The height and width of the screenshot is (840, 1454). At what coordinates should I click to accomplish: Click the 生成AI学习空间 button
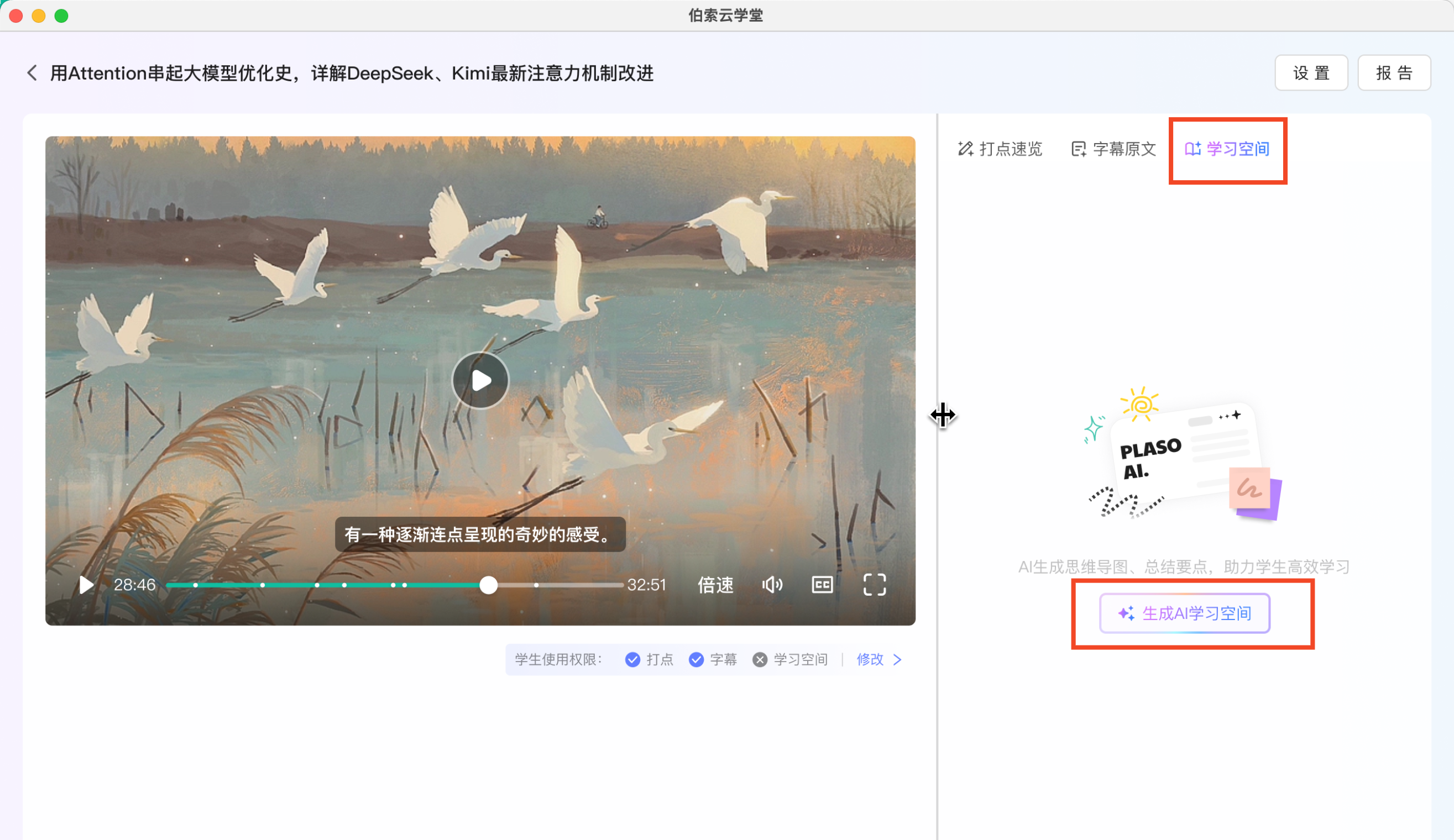[1185, 613]
